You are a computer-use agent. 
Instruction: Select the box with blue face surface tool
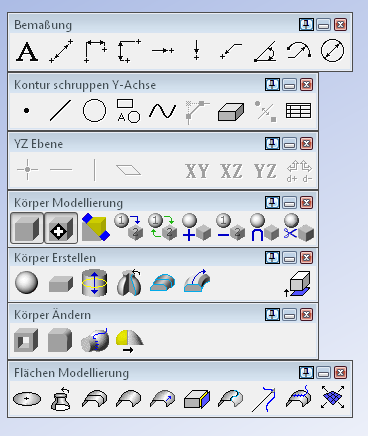[197, 399]
